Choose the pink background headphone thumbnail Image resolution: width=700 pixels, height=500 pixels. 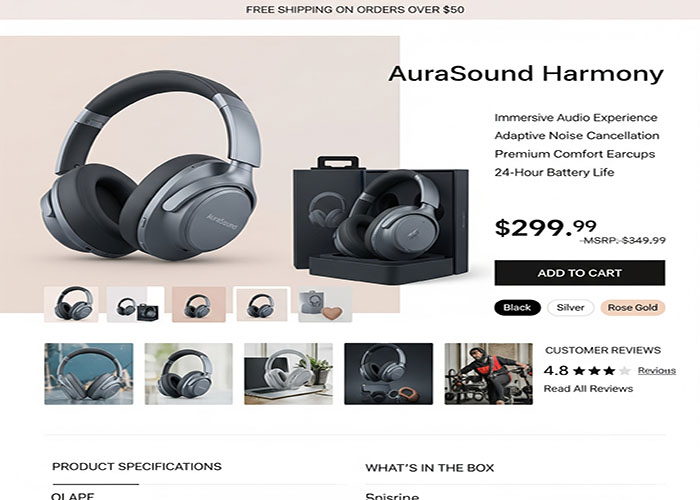pos(199,304)
